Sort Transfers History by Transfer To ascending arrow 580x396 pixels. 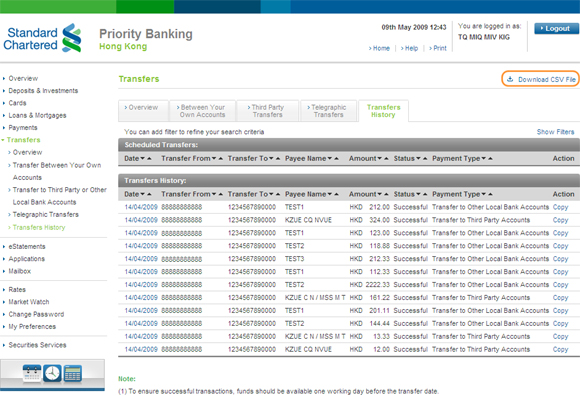[278, 194]
